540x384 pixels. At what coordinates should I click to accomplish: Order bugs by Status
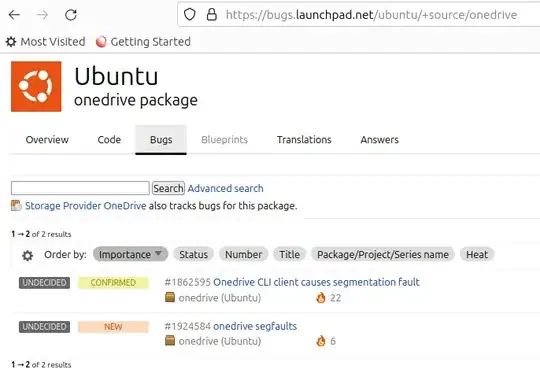click(194, 254)
